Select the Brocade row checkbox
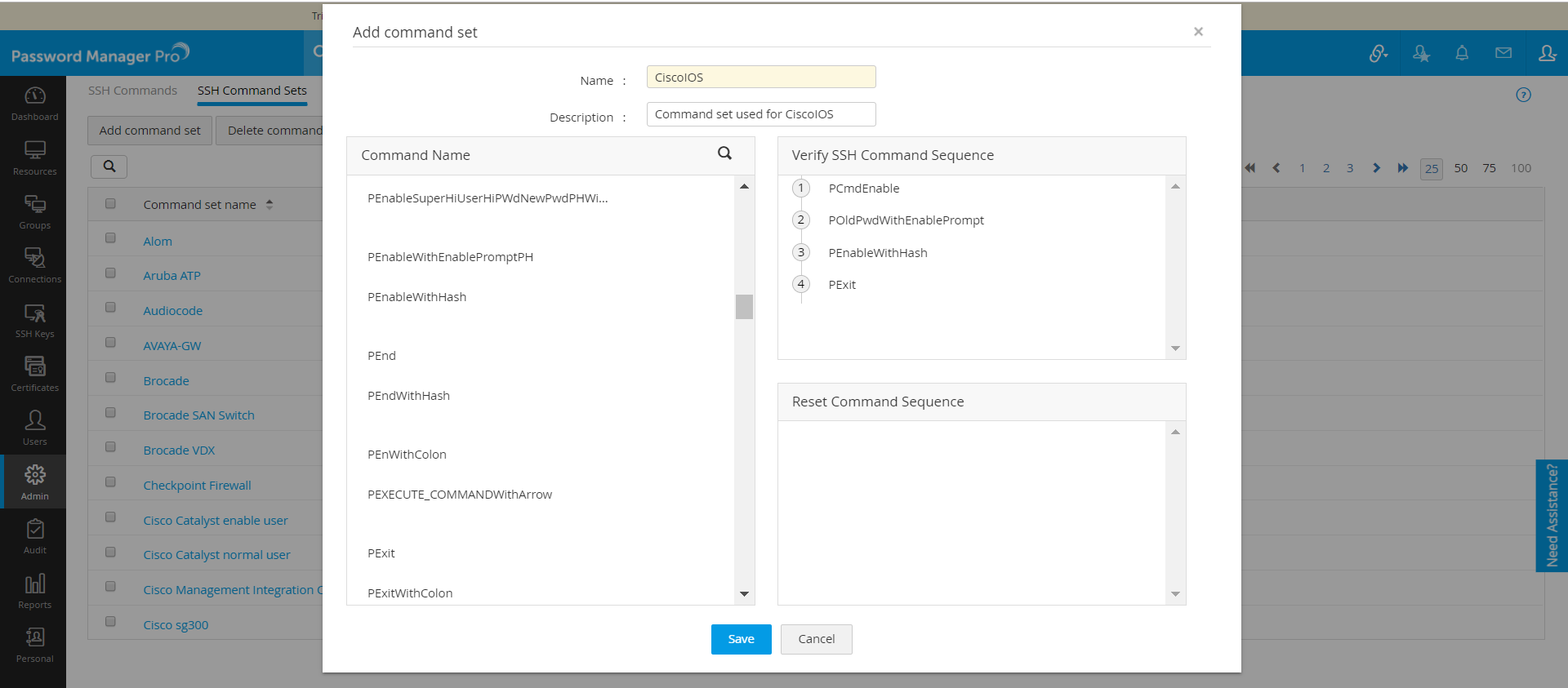Screen dimensions: 1568x688 (110, 378)
